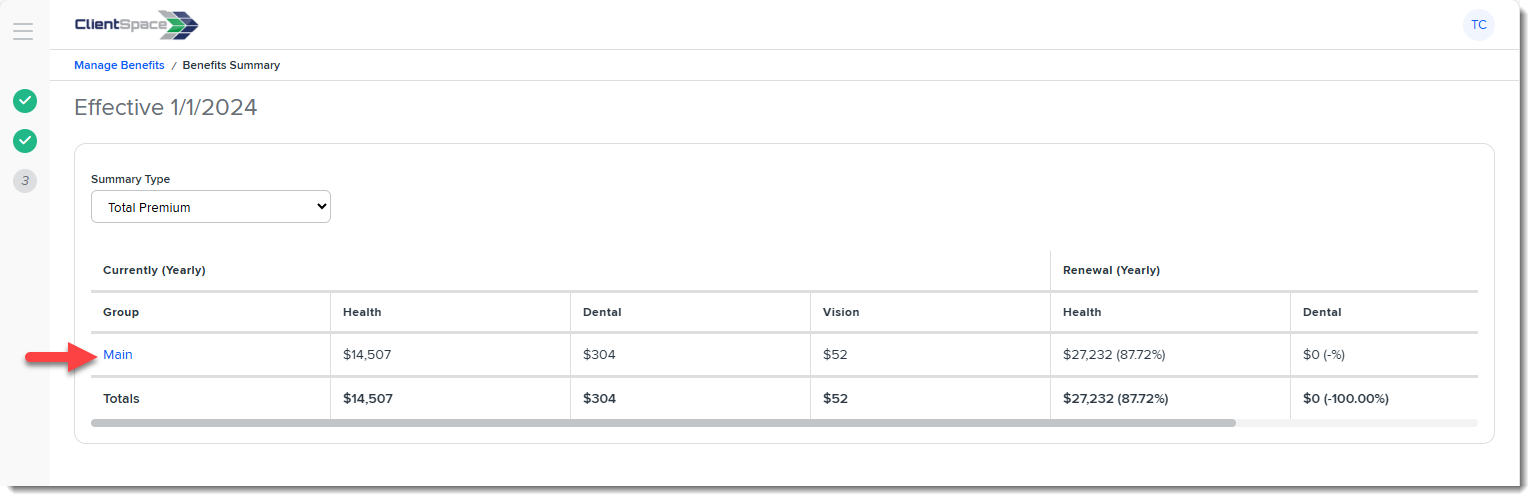Click the current Dental column header
This screenshot has height=501, width=1535.
[602, 312]
